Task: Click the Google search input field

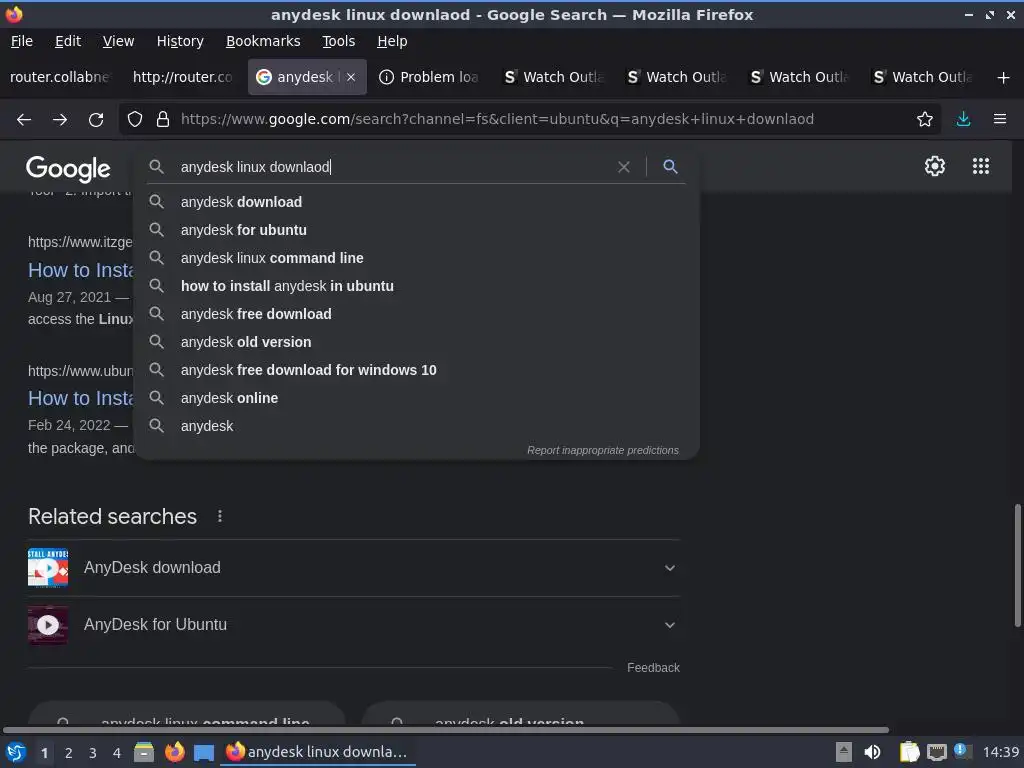Action: tap(392, 167)
